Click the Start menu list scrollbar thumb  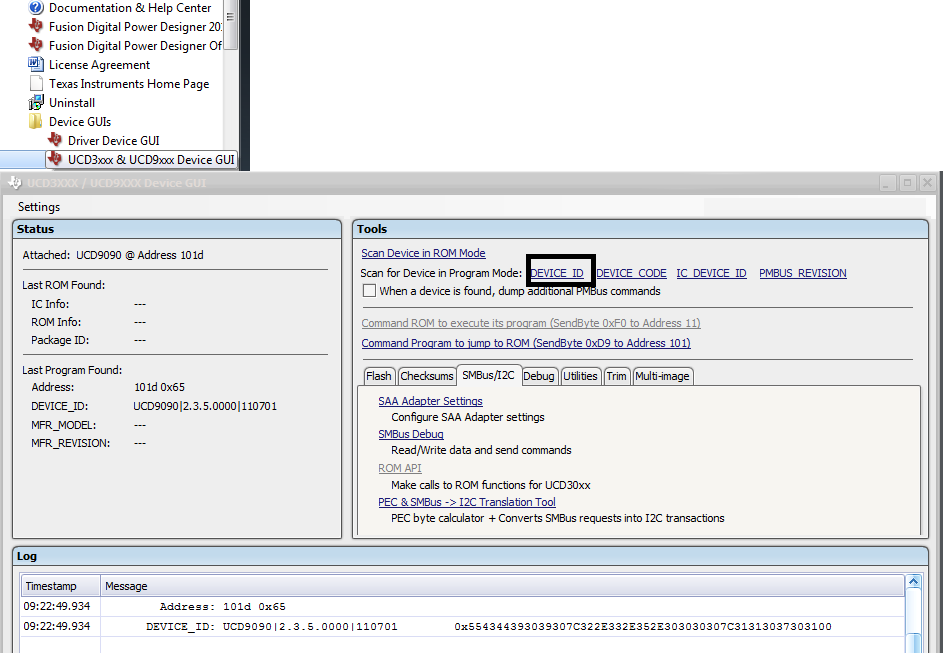(230, 24)
